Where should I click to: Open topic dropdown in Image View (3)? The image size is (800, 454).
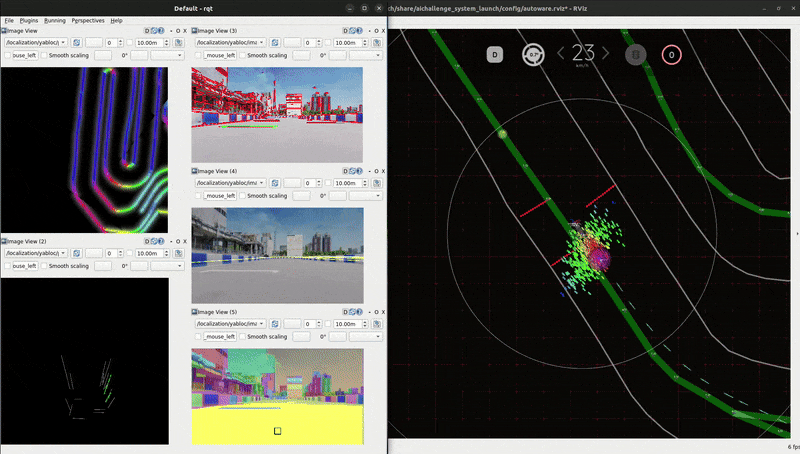pyautogui.click(x=231, y=42)
